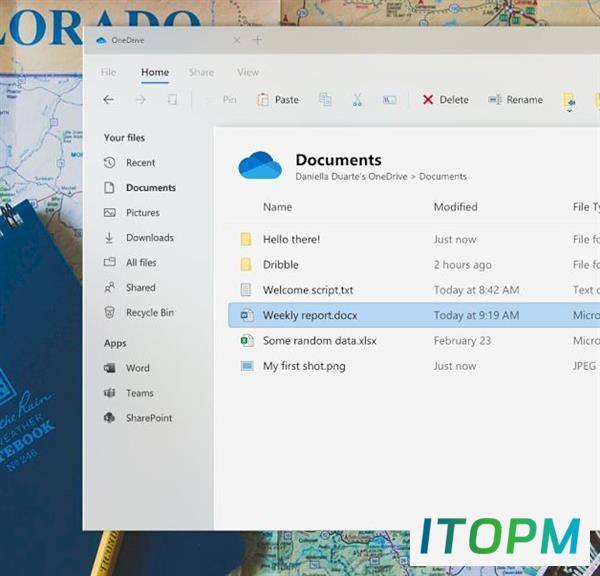Viewport: 600px width, 576px height.
Task: Click the Cut scissors icon
Action: 357,100
